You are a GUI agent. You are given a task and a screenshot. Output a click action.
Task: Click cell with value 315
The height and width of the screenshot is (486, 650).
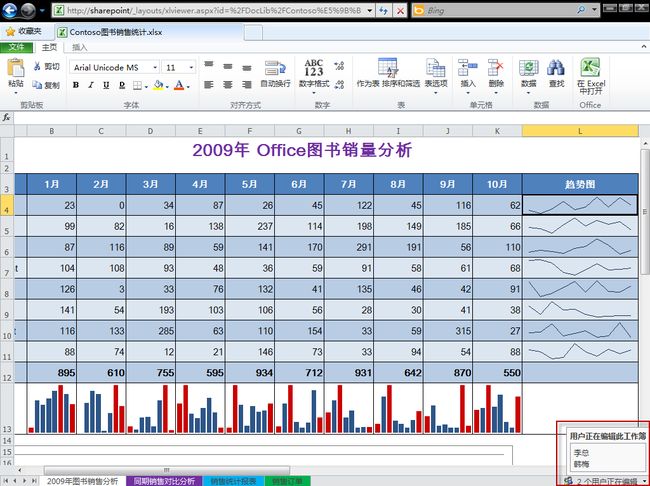pyautogui.click(x=448, y=331)
